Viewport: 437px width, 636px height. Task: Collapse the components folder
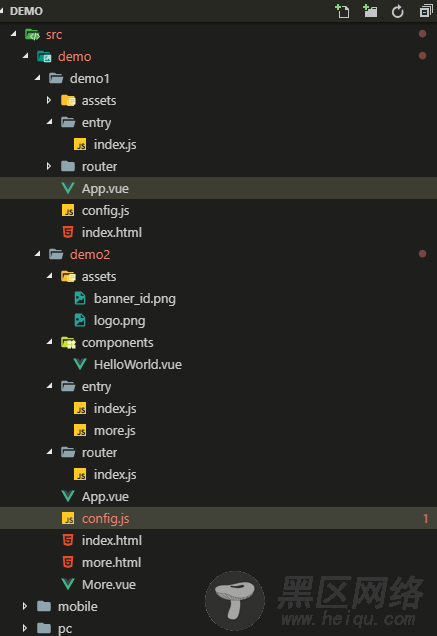click(50, 342)
